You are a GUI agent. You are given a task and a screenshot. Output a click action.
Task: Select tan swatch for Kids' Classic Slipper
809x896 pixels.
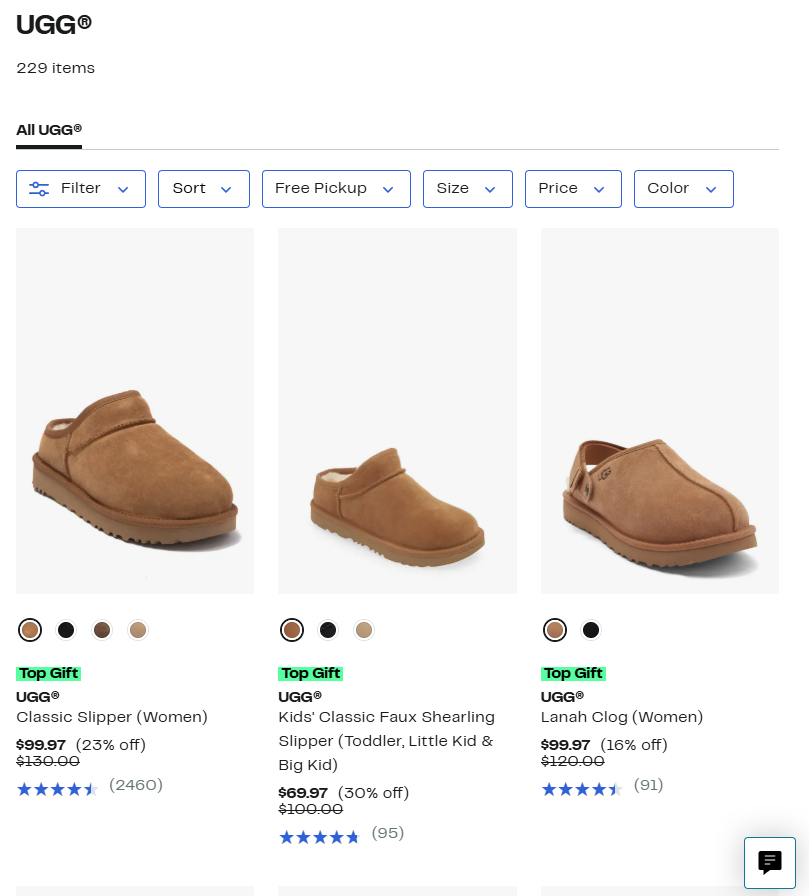point(364,630)
